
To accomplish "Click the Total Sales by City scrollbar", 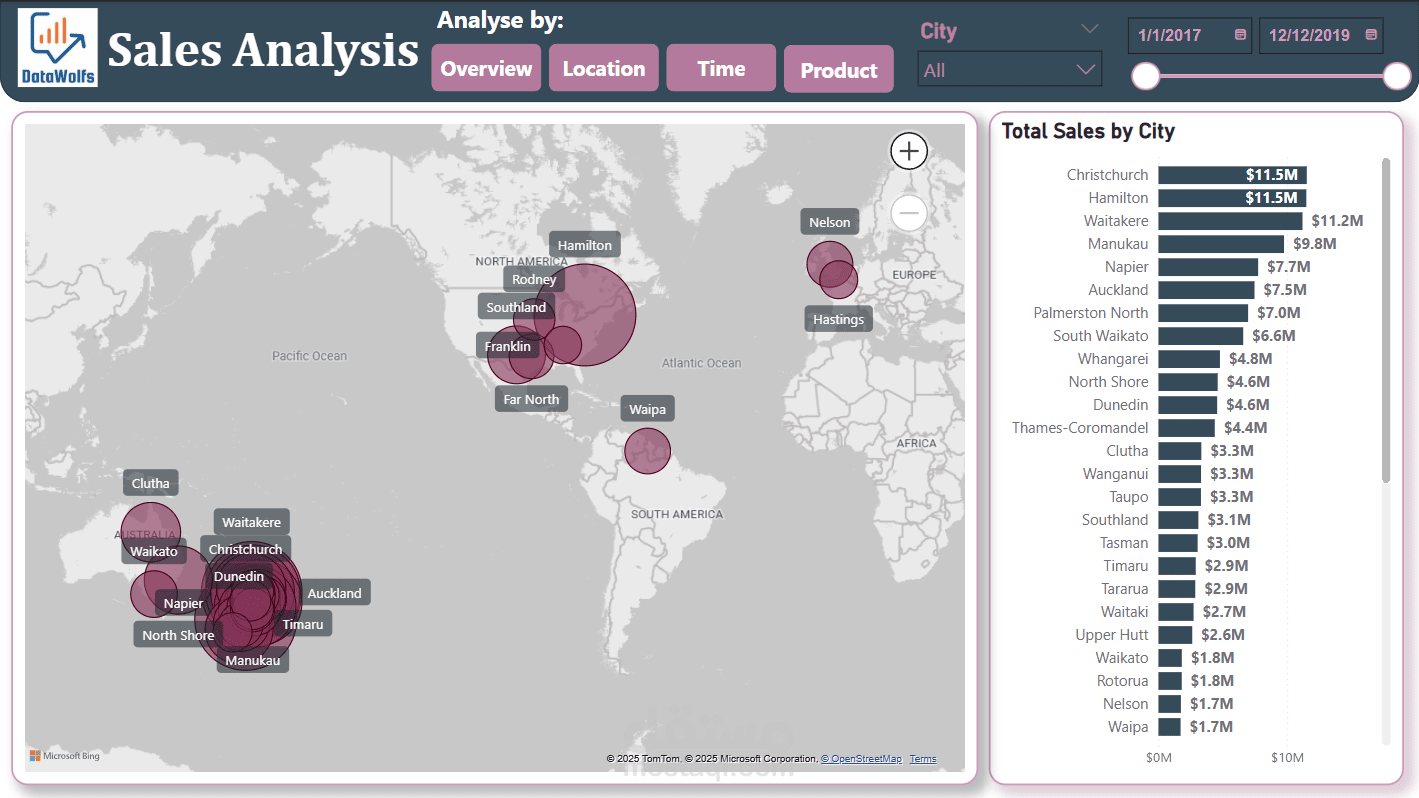I will (1386, 320).
